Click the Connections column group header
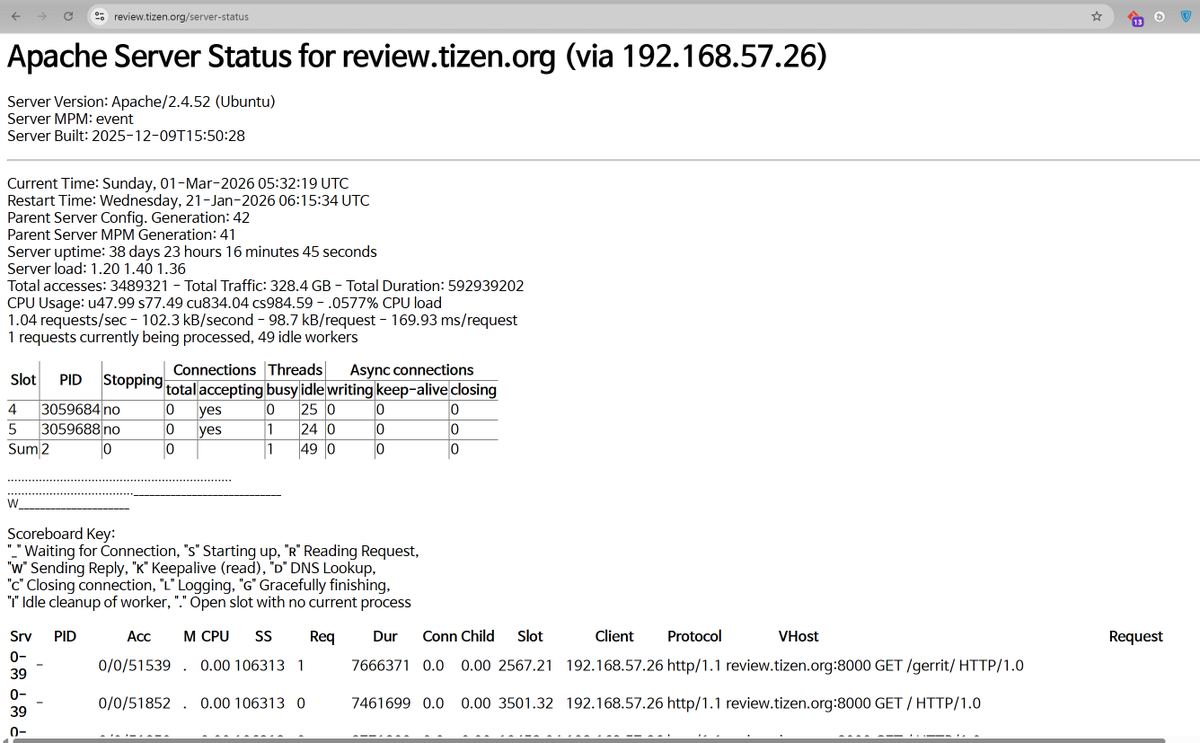 point(214,370)
